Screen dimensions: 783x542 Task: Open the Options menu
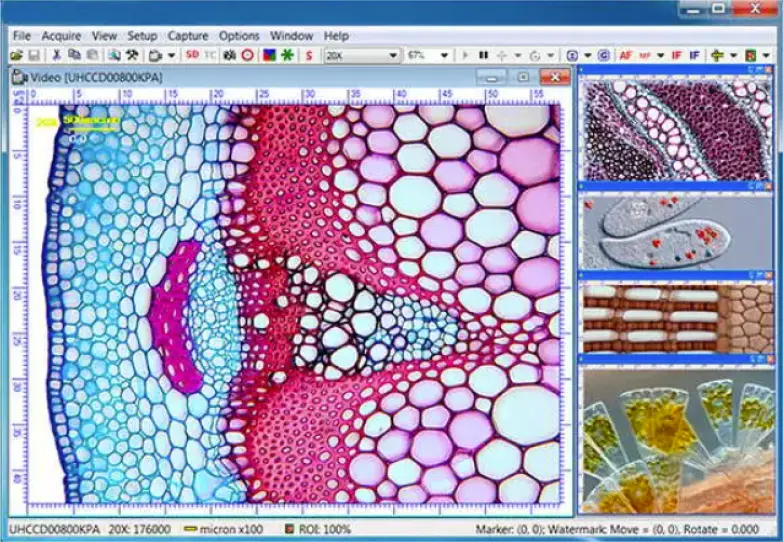pyautogui.click(x=239, y=36)
